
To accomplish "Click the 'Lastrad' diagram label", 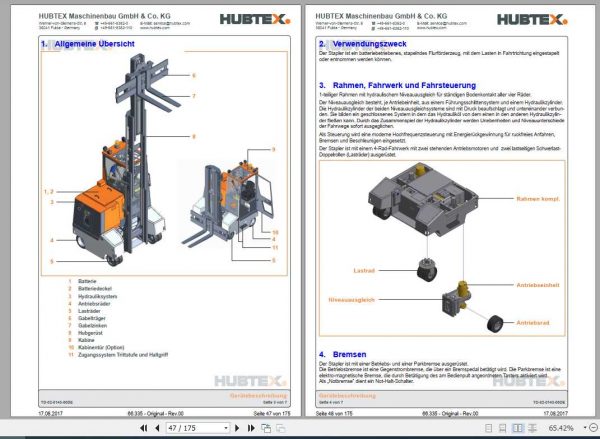I will click(364, 271).
